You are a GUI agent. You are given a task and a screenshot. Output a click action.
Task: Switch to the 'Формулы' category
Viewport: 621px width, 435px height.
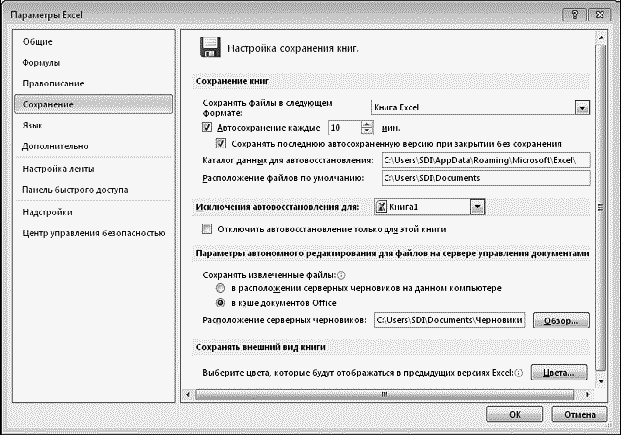point(41,63)
